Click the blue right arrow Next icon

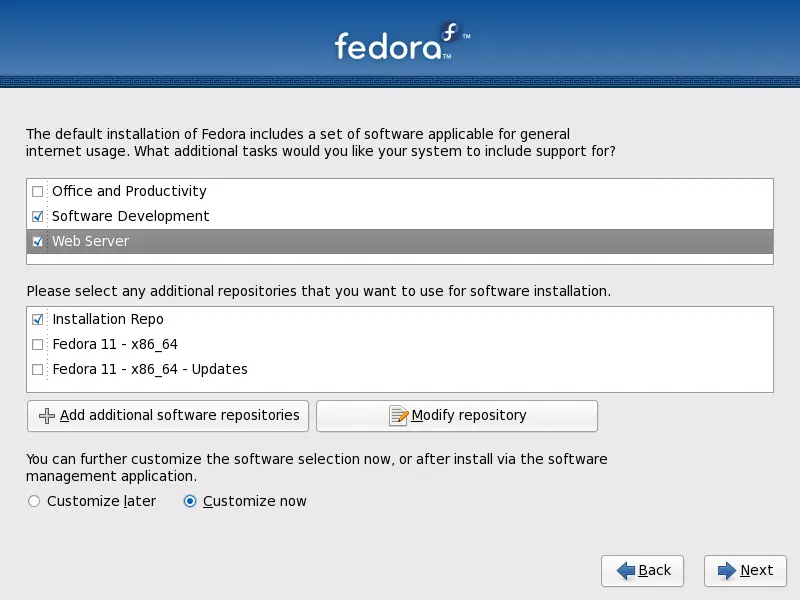pyautogui.click(x=727, y=570)
